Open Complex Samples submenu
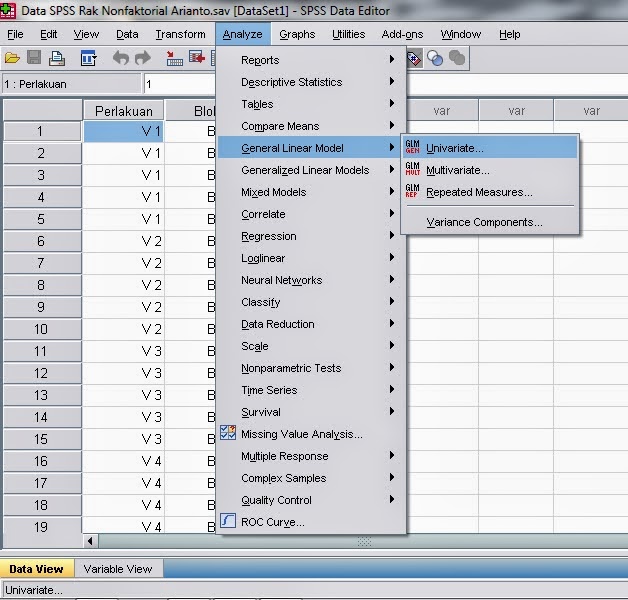Viewport: 628px width, 600px height. click(311, 478)
